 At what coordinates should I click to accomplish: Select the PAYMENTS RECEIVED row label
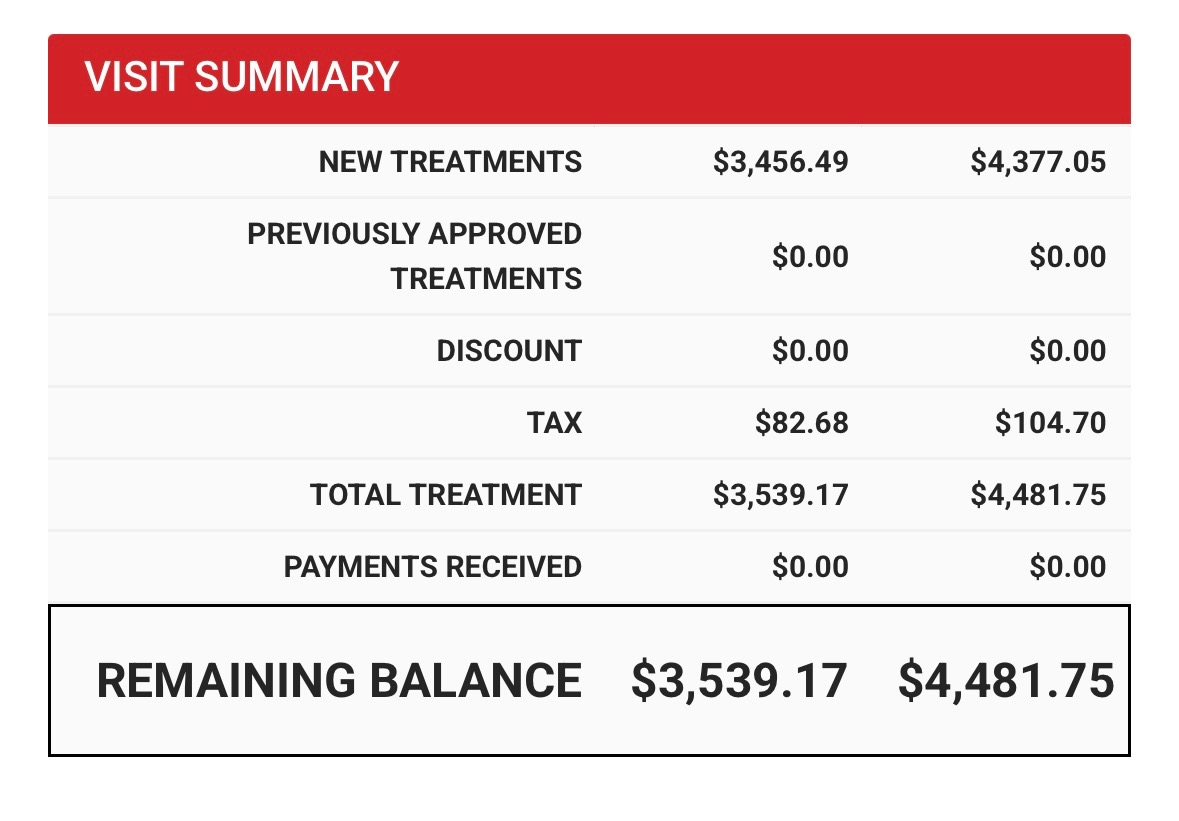pyautogui.click(x=433, y=567)
